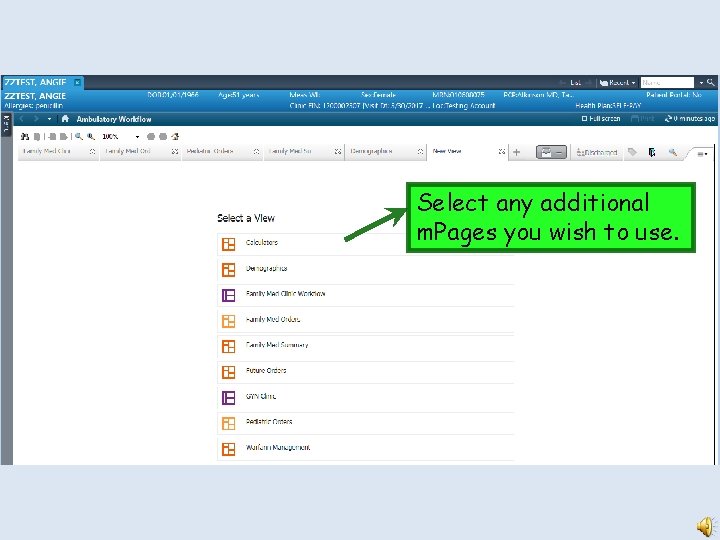Screen dimensions: 720x540
Task: Open the dropdown arrow beside Name search field
Action: pyautogui.click(x=701, y=83)
